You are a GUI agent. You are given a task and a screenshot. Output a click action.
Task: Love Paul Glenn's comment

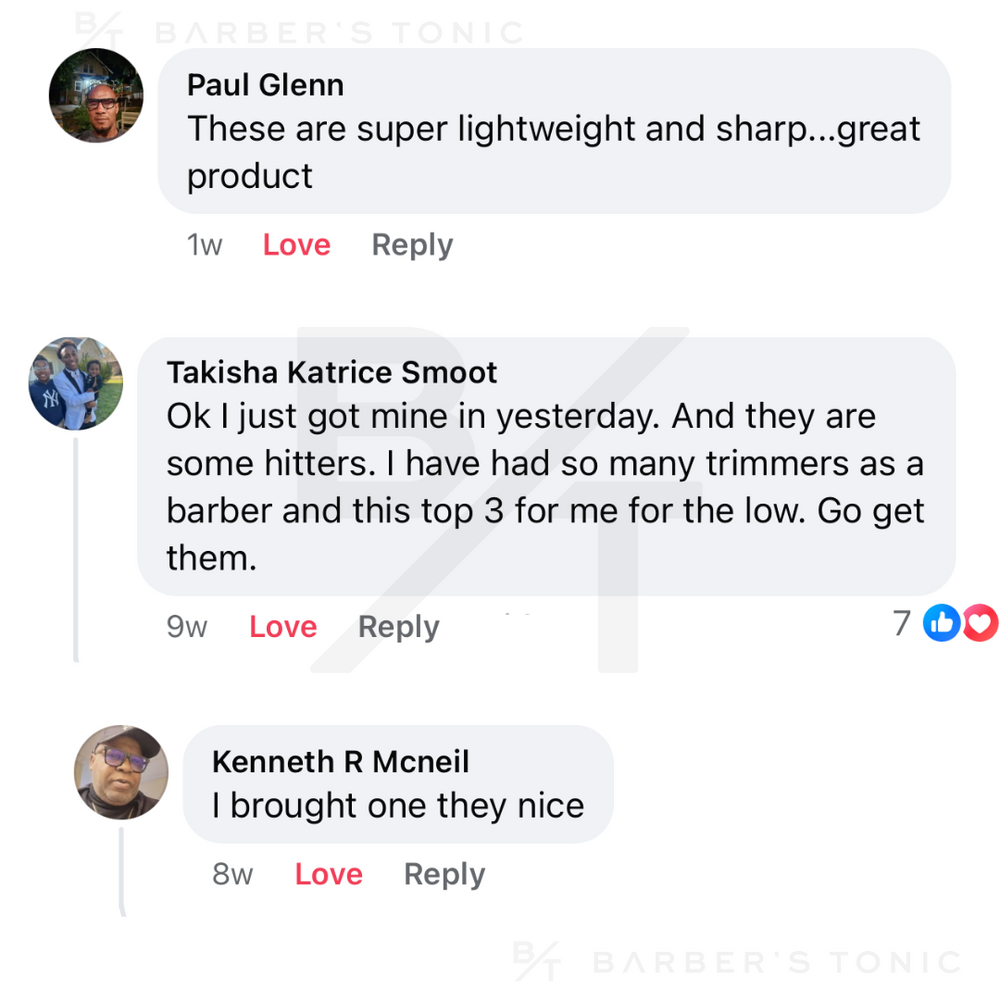pos(296,245)
